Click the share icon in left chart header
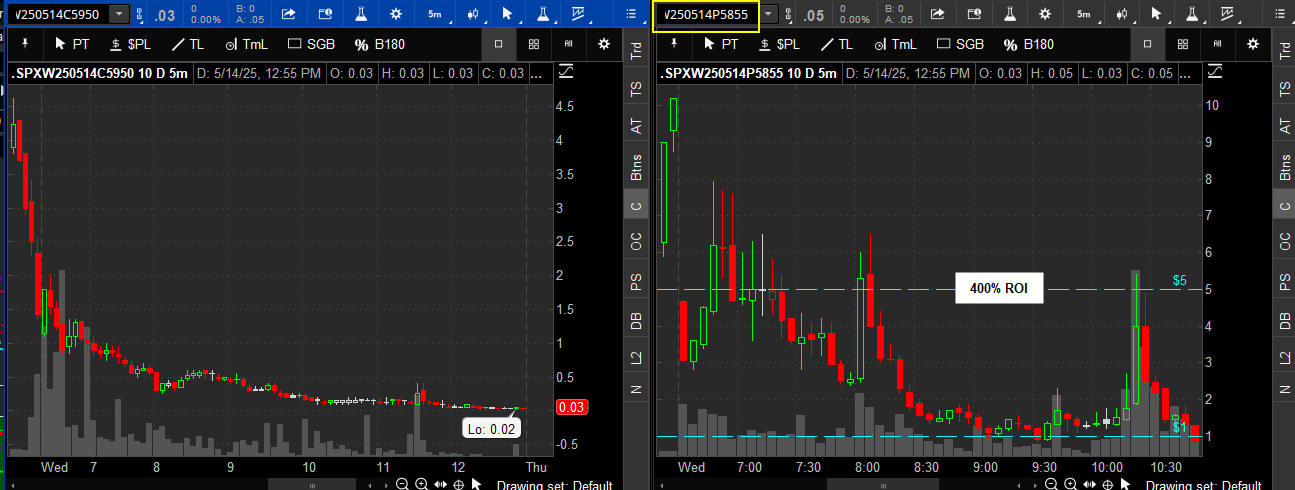 (289, 14)
